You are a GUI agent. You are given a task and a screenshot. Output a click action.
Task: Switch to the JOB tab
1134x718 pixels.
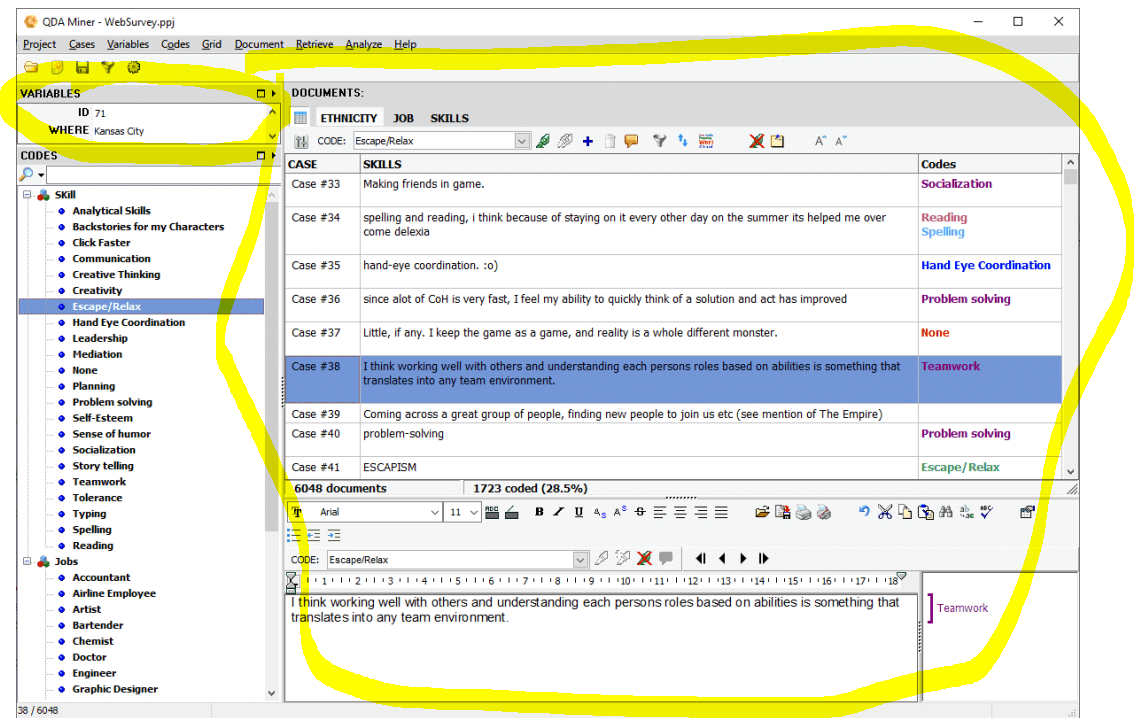pyautogui.click(x=403, y=118)
